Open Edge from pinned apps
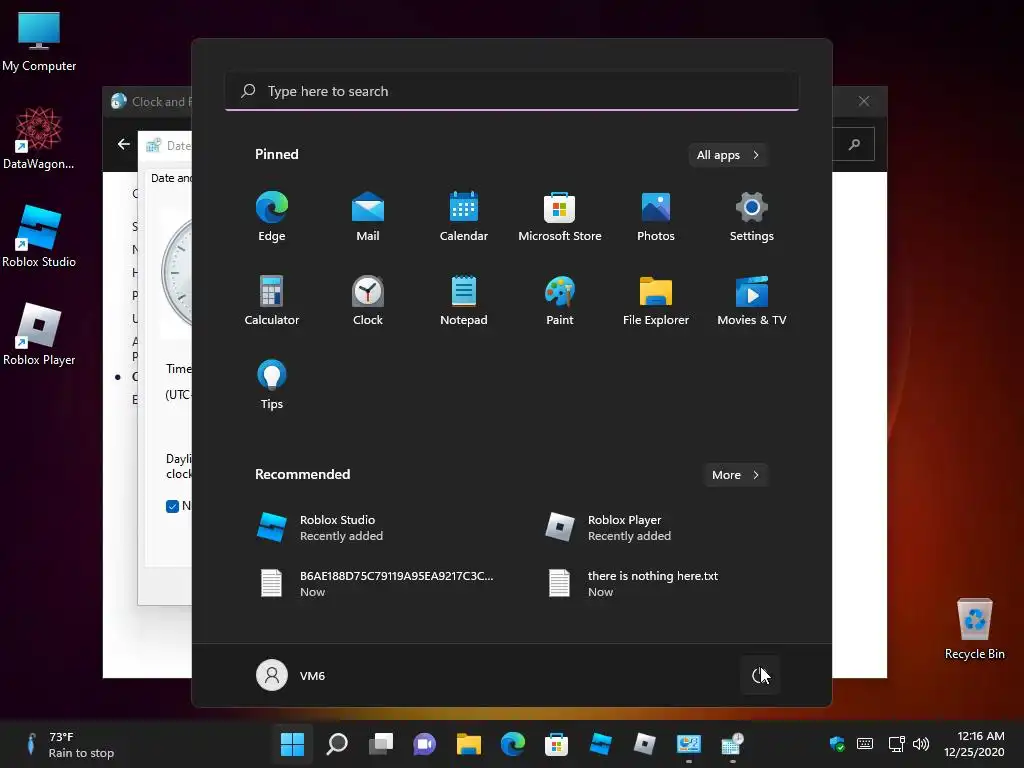The image size is (1024, 768). (272, 217)
